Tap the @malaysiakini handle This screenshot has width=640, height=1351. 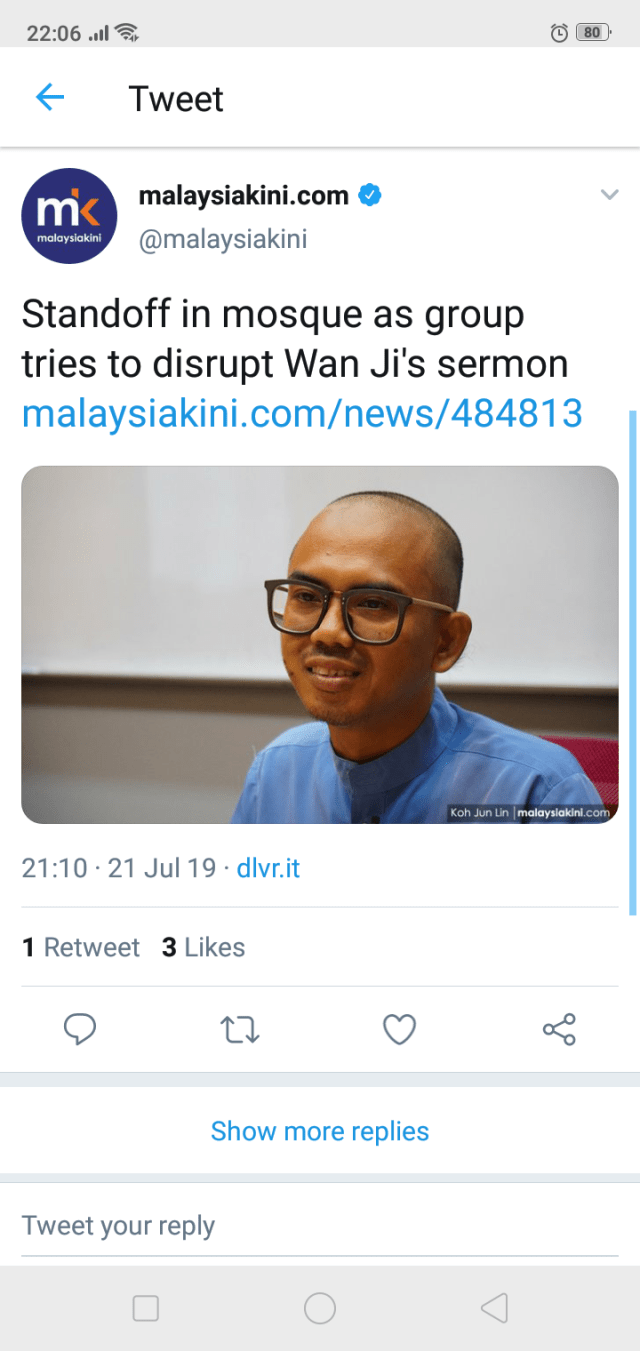222,240
